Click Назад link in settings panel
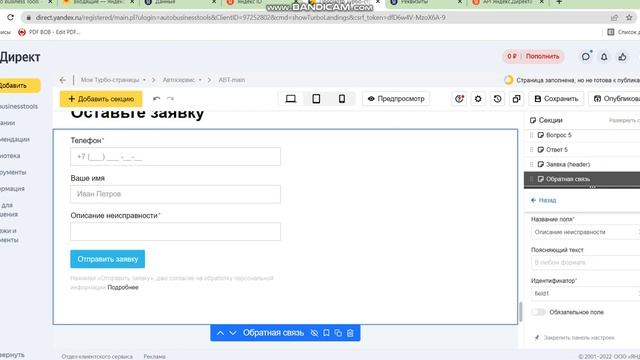Image resolution: width=640 pixels, height=360 pixels. pyautogui.click(x=544, y=200)
